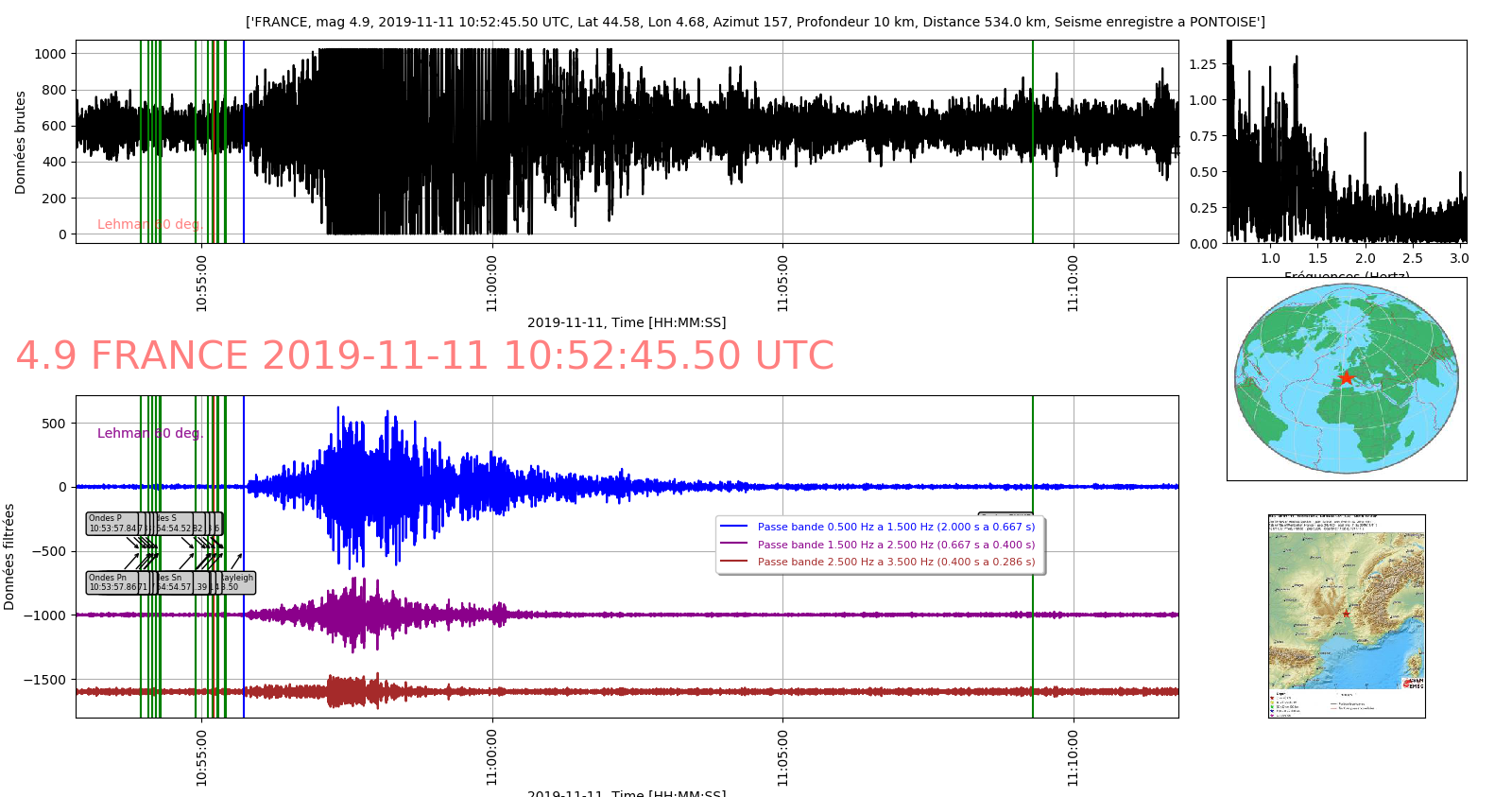The image size is (1512, 797).
Task: Click the 11:00:00 tick label under the raw data plot
Action: [492, 283]
